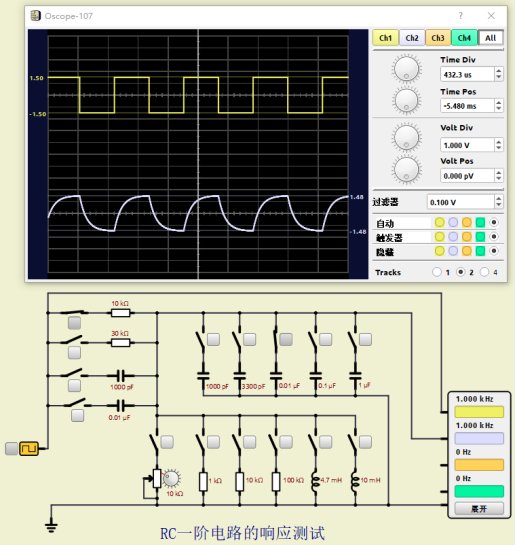The image size is (516, 545).
Task: Open the help question mark button
Action: pos(460,16)
